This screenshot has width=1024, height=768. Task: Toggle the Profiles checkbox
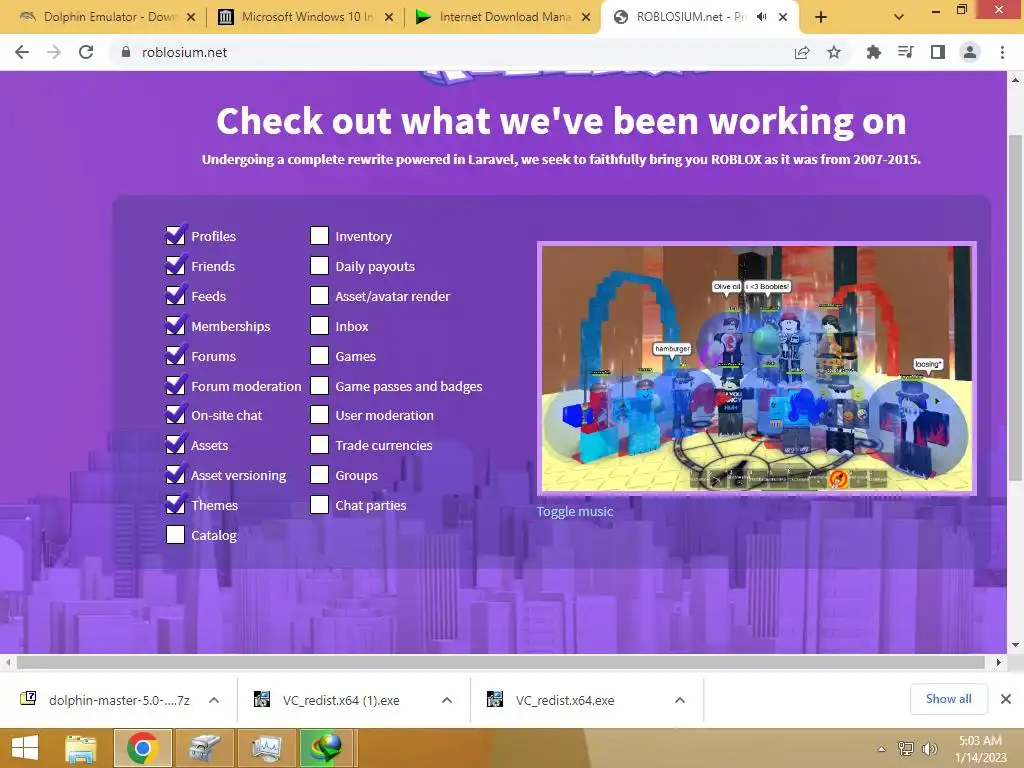pos(175,235)
